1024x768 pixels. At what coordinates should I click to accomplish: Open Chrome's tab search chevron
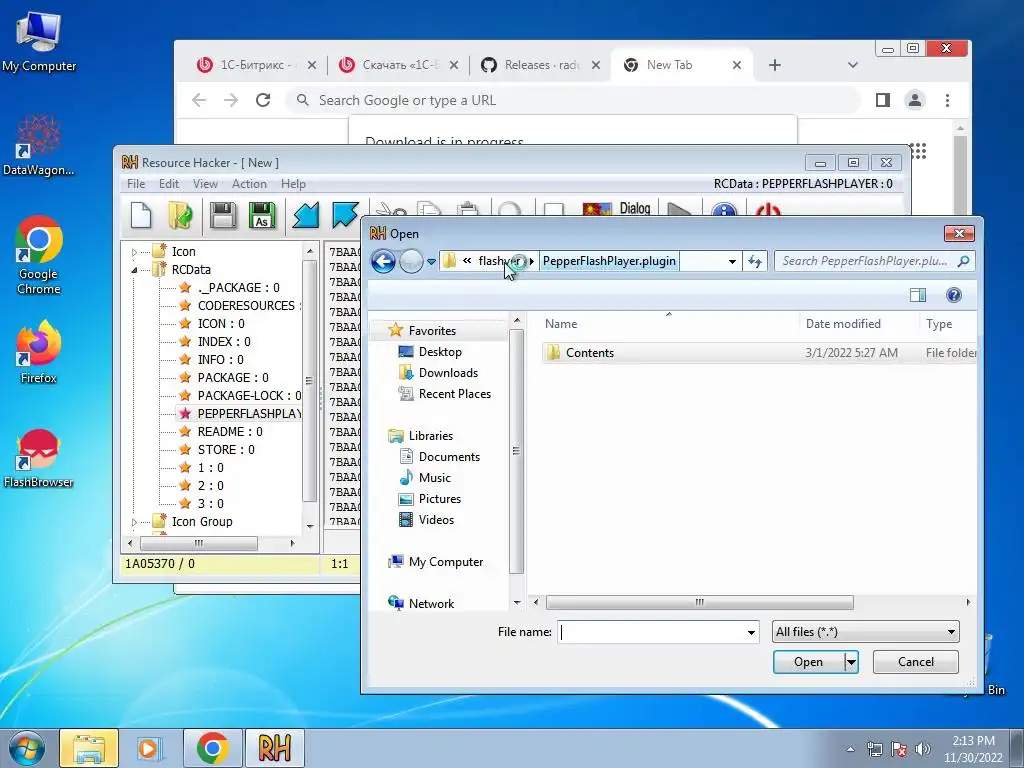tap(852, 65)
